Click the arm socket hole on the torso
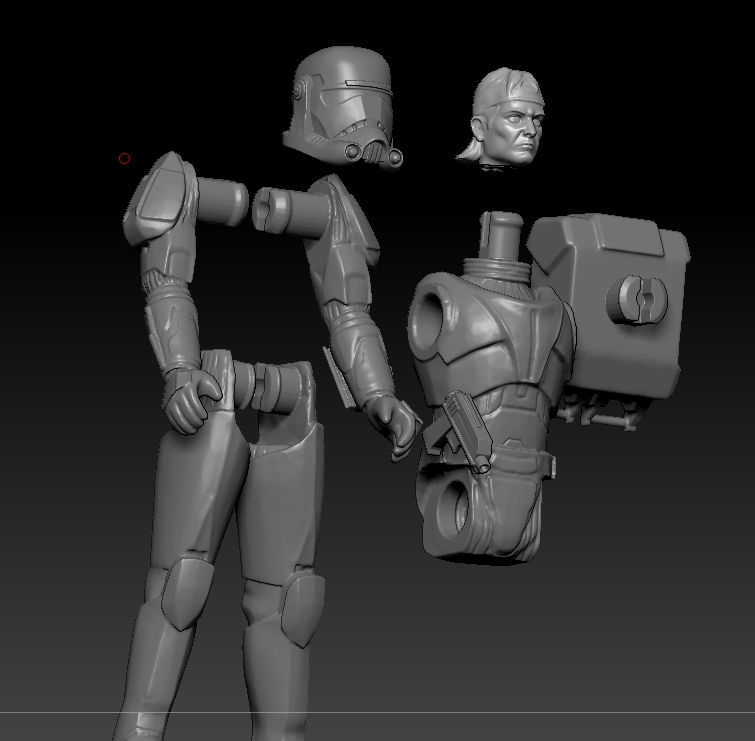The height and width of the screenshot is (741, 755). (429, 321)
